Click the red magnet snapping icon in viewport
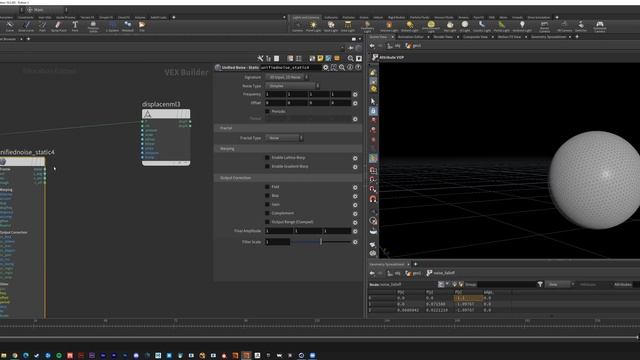 (x=373, y=199)
